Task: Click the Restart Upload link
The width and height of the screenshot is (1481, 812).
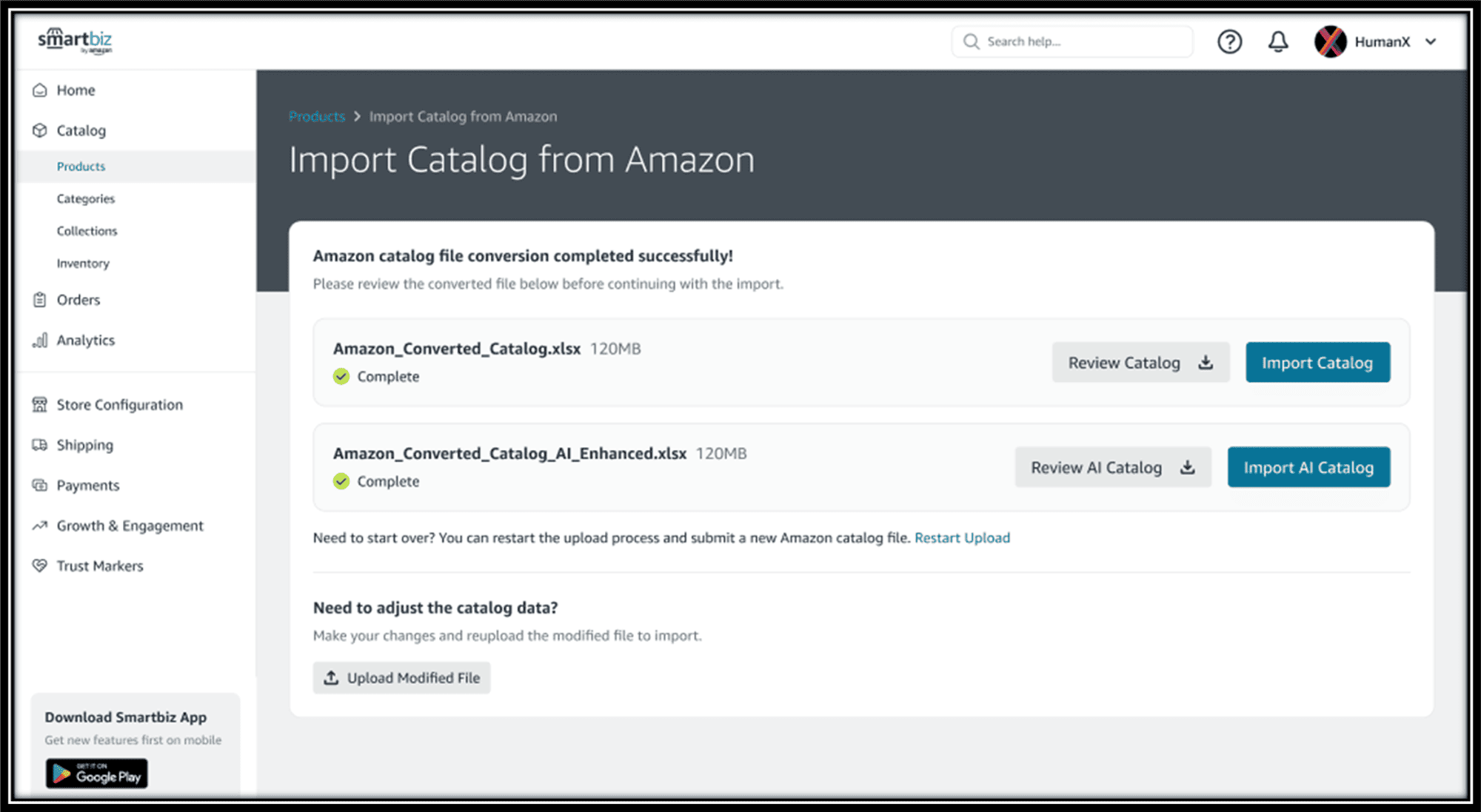Action: click(962, 538)
